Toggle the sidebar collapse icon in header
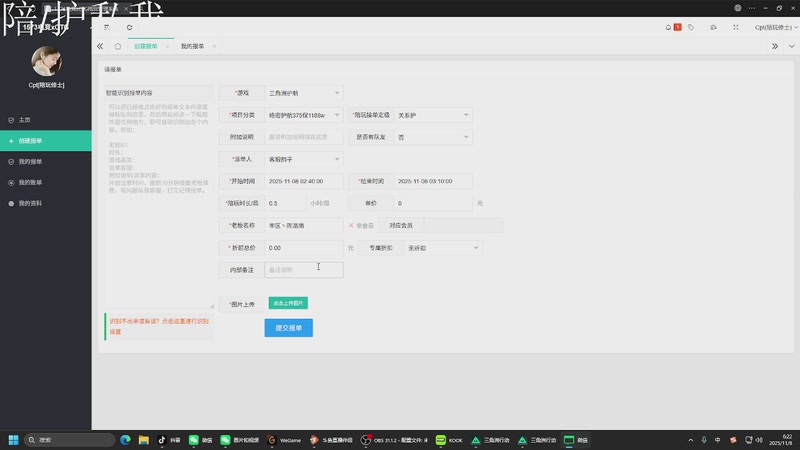800x450 pixels. coord(107,28)
